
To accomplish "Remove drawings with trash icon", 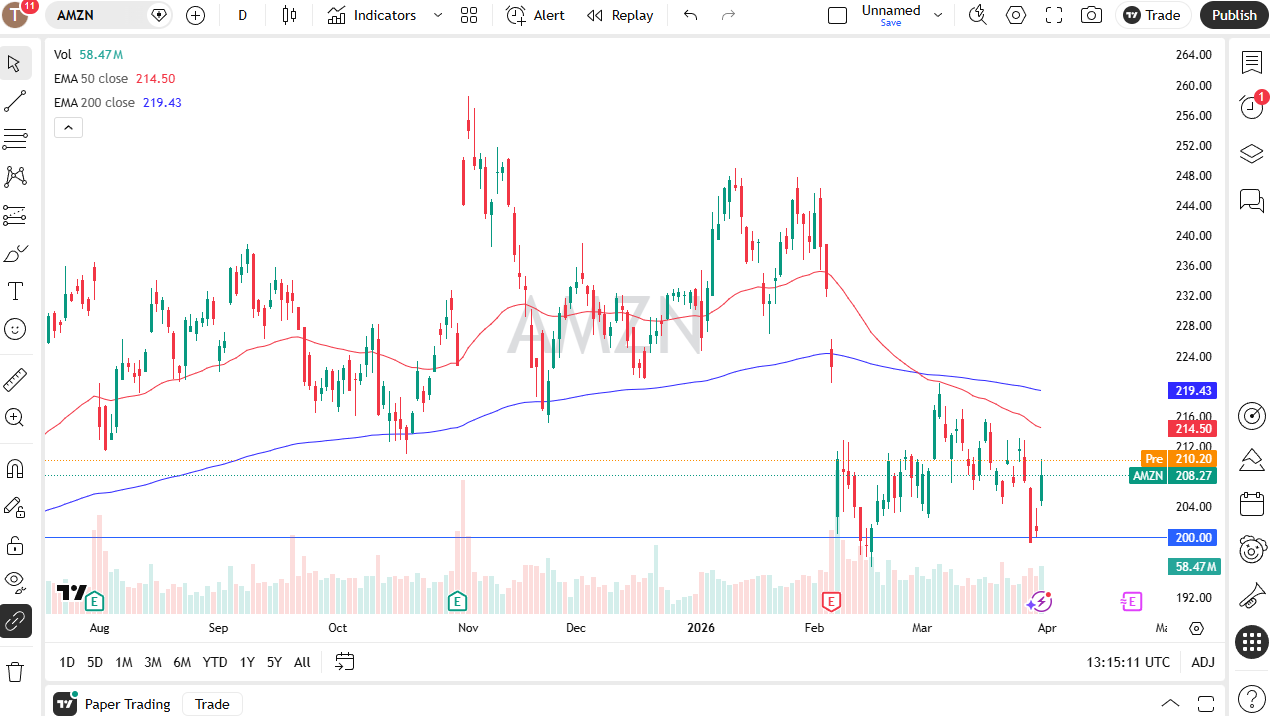I will (15, 671).
